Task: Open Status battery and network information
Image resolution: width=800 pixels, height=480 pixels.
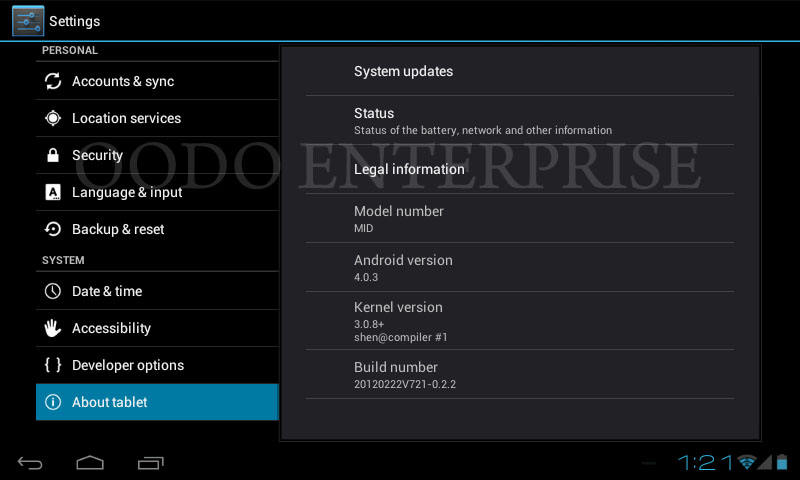Action: click(x=520, y=120)
